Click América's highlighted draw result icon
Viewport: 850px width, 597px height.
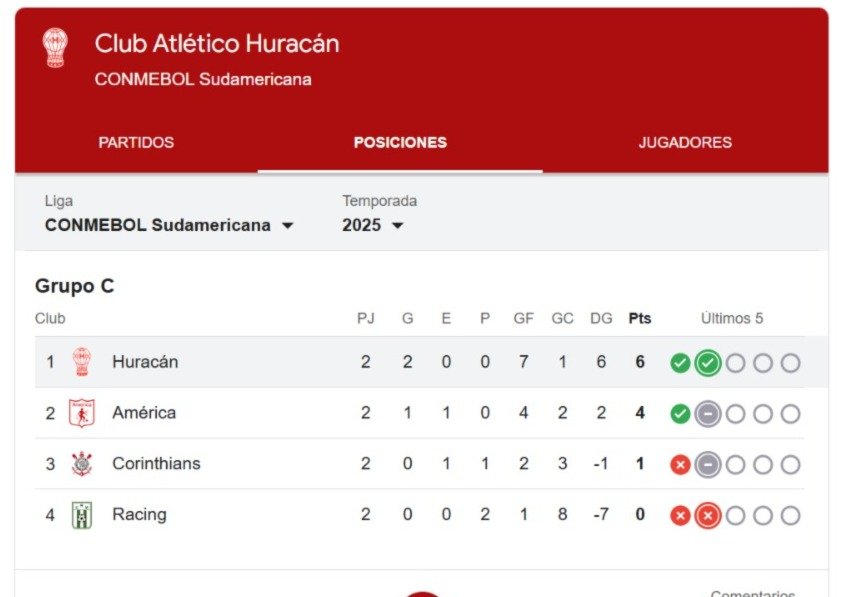click(x=707, y=414)
